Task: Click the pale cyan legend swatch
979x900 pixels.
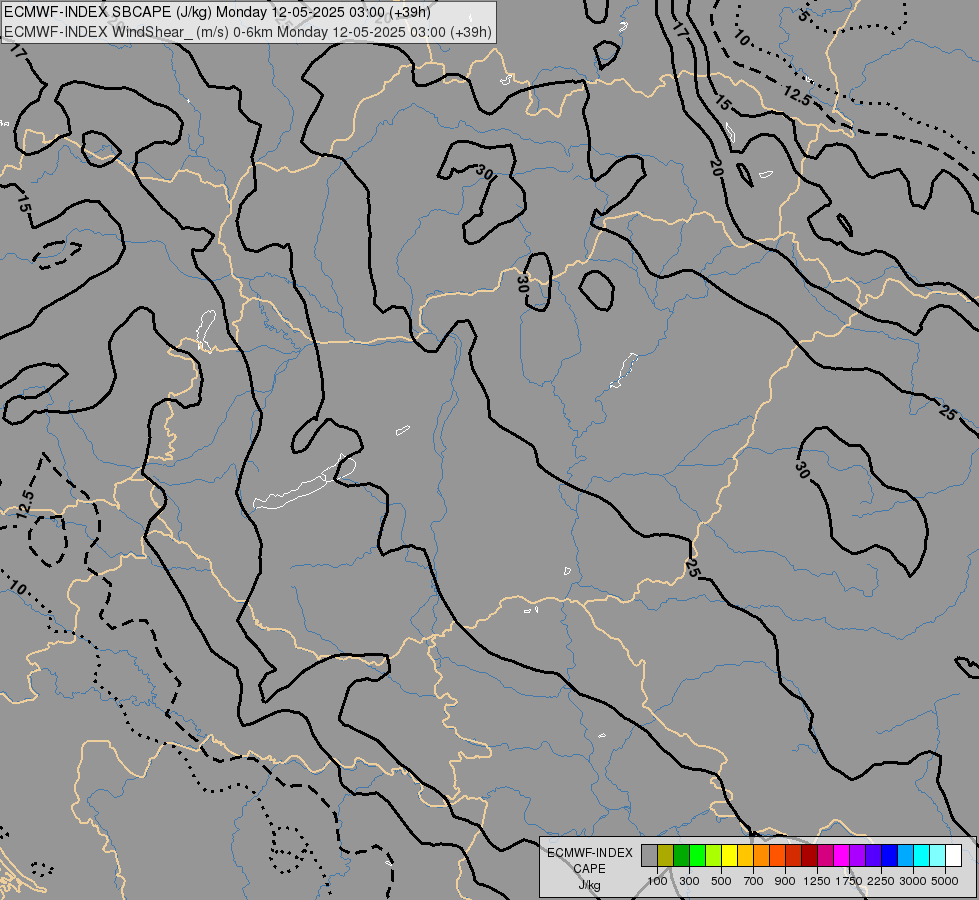Action: (938, 855)
